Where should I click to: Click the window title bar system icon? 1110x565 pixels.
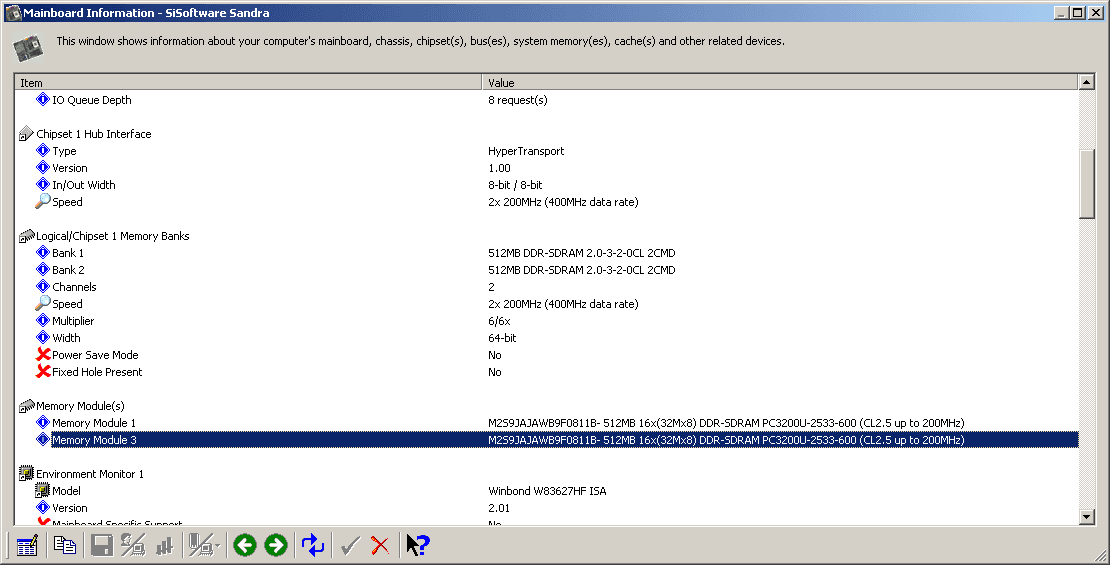[x=13, y=13]
